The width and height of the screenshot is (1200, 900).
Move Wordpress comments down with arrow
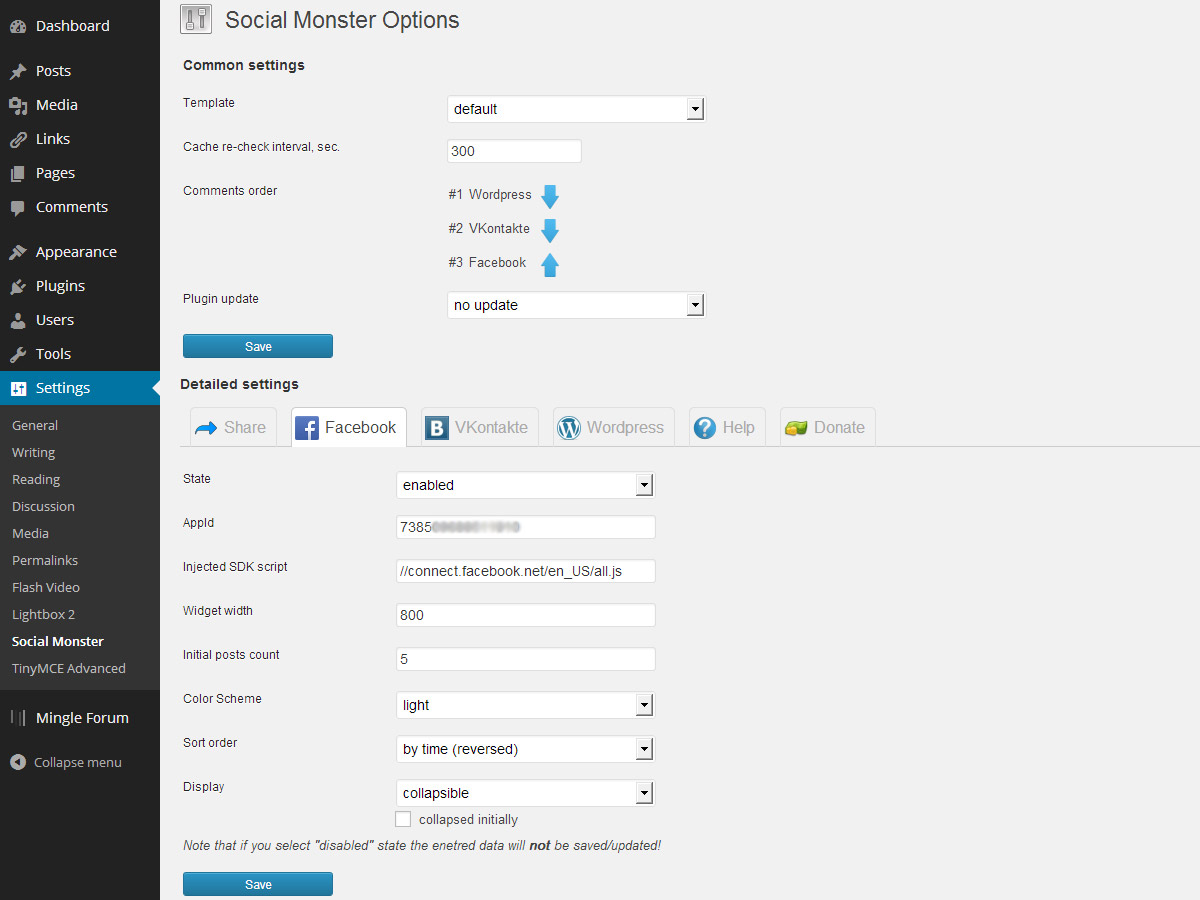(x=550, y=196)
